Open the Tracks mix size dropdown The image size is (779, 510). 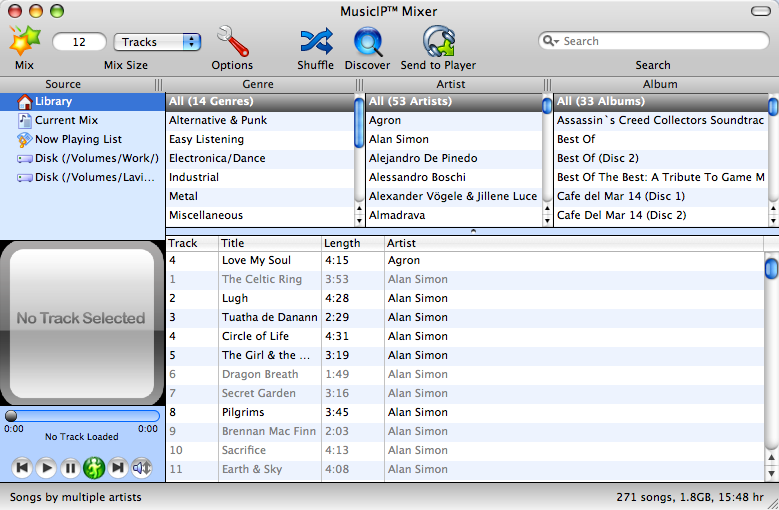[x=157, y=42]
